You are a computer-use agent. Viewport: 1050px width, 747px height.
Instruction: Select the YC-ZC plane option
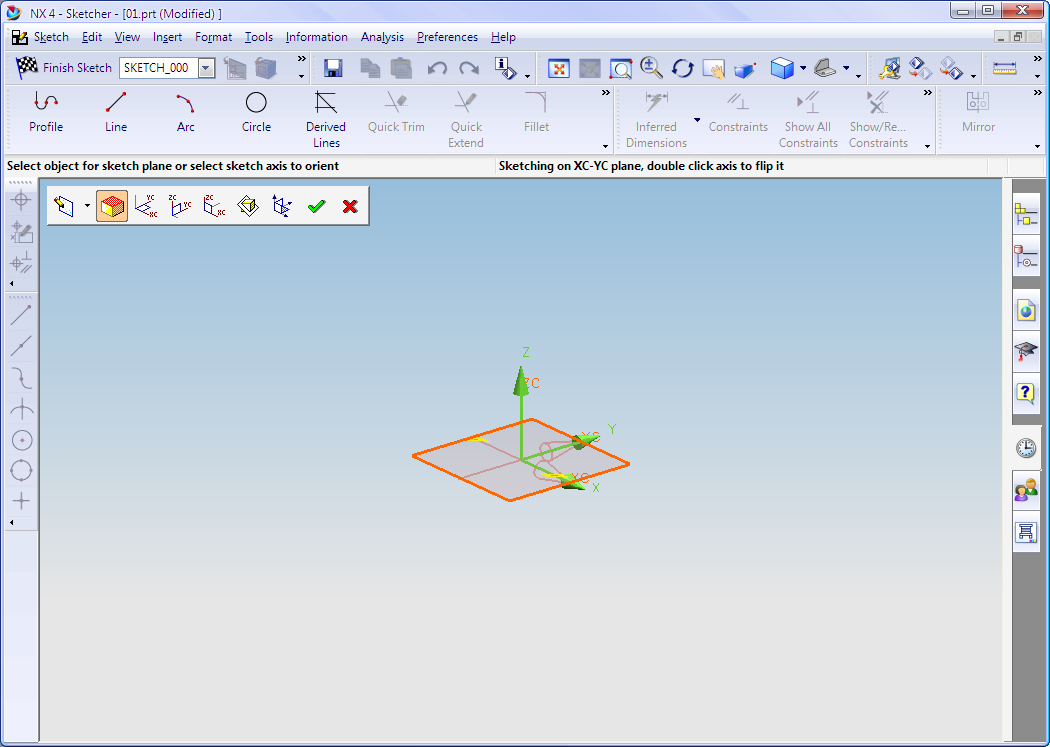coord(180,206)
